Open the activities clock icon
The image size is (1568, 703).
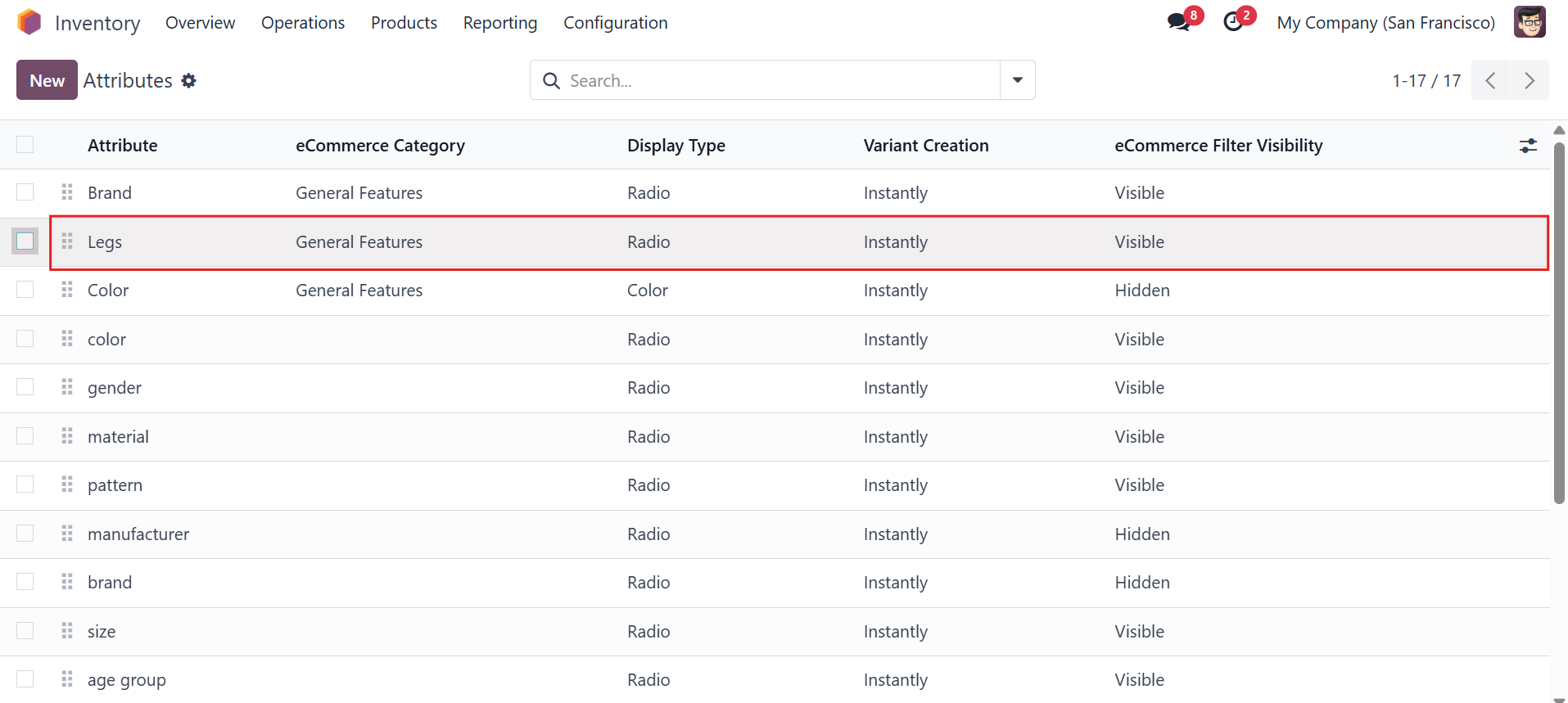1233,22
